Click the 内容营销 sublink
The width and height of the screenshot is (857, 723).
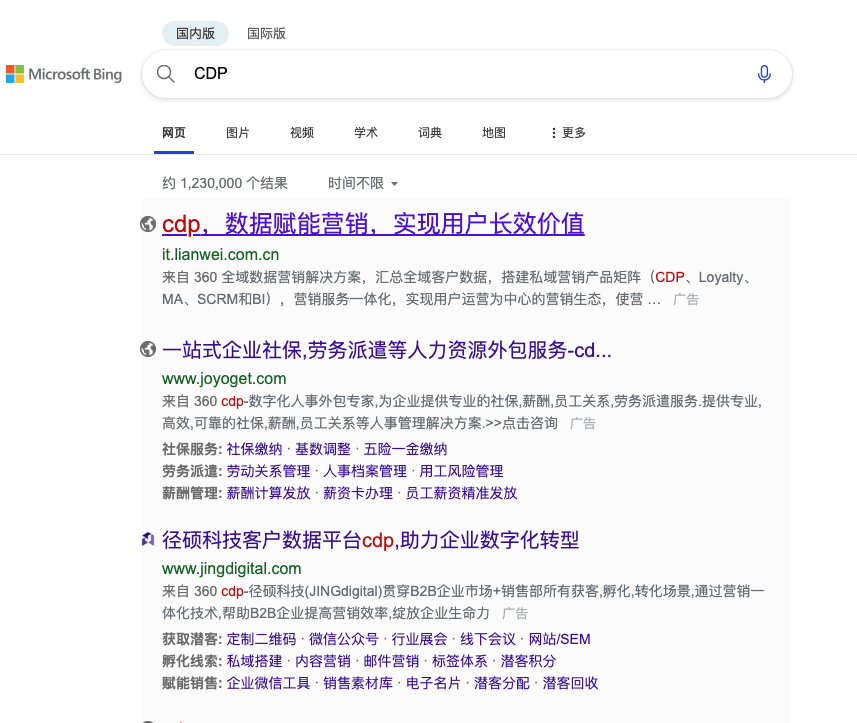[323, 661]
